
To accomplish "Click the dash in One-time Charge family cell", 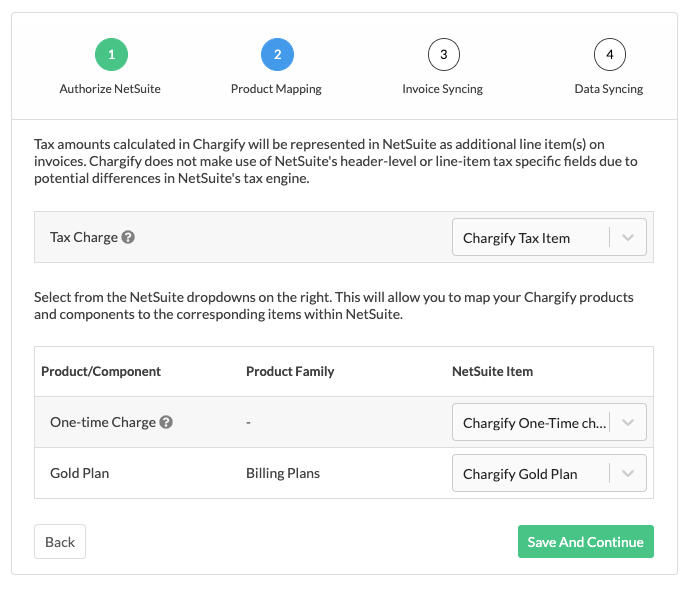I will pos(248,423).
